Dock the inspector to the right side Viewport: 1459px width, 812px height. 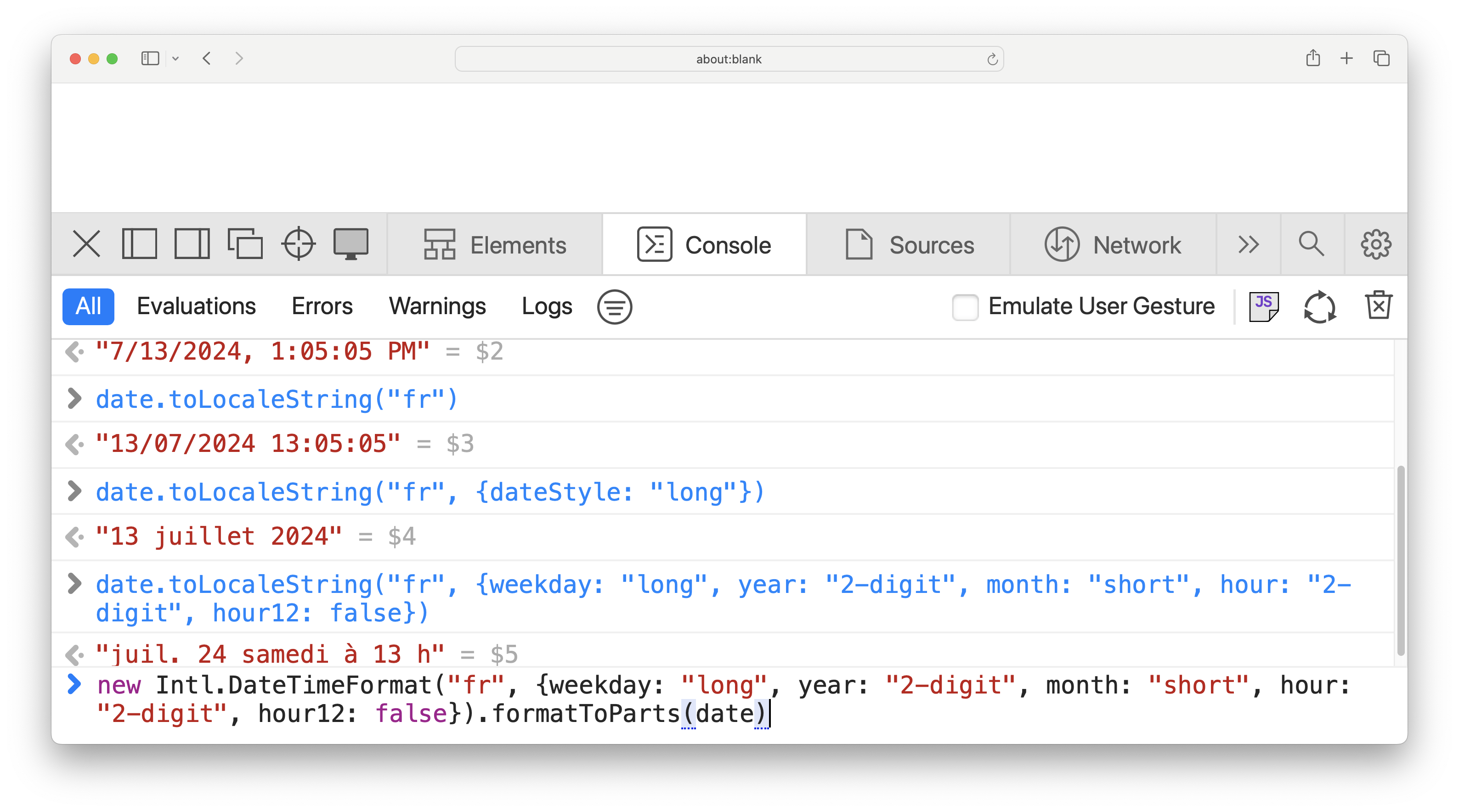click(x=192, y=245)
